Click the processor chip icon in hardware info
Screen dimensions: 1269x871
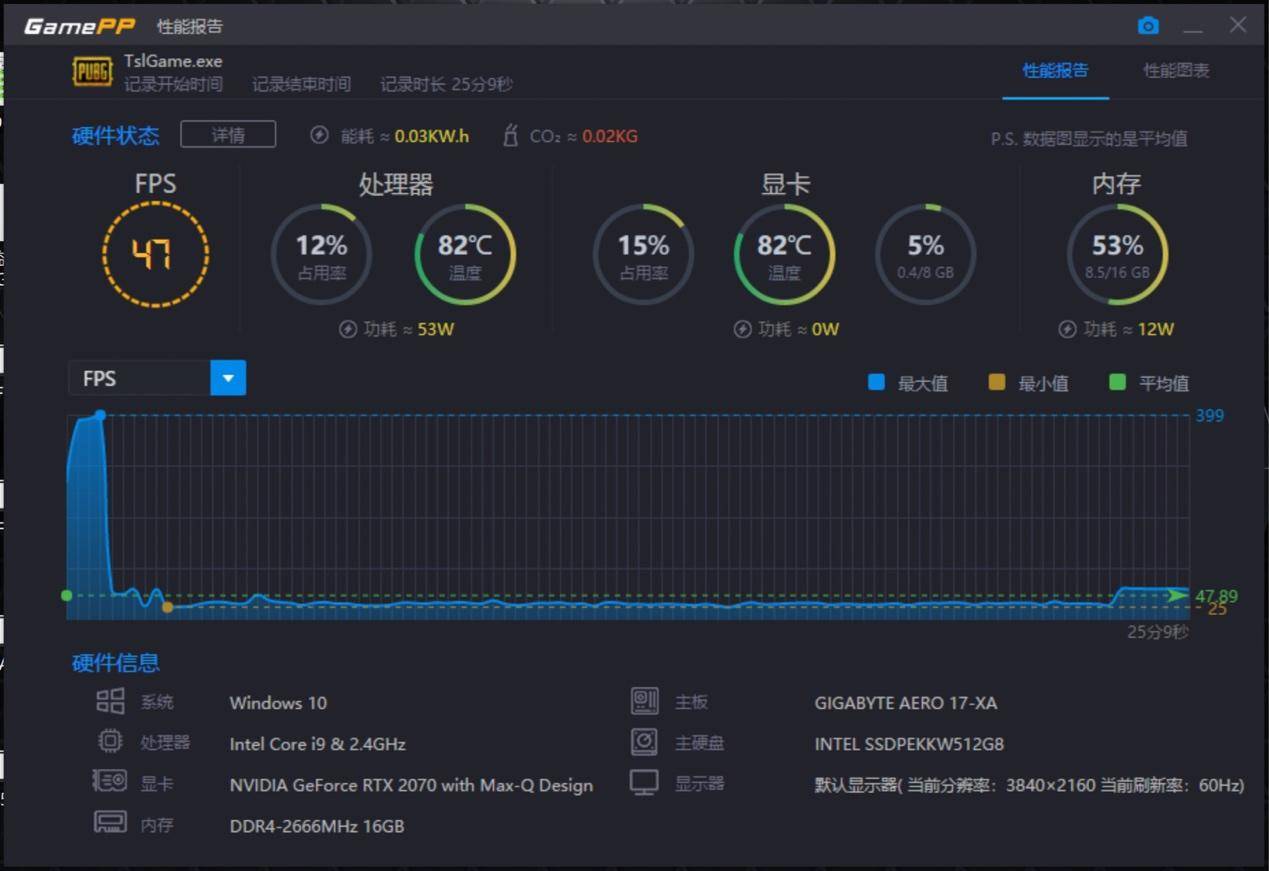pos(110,742)
